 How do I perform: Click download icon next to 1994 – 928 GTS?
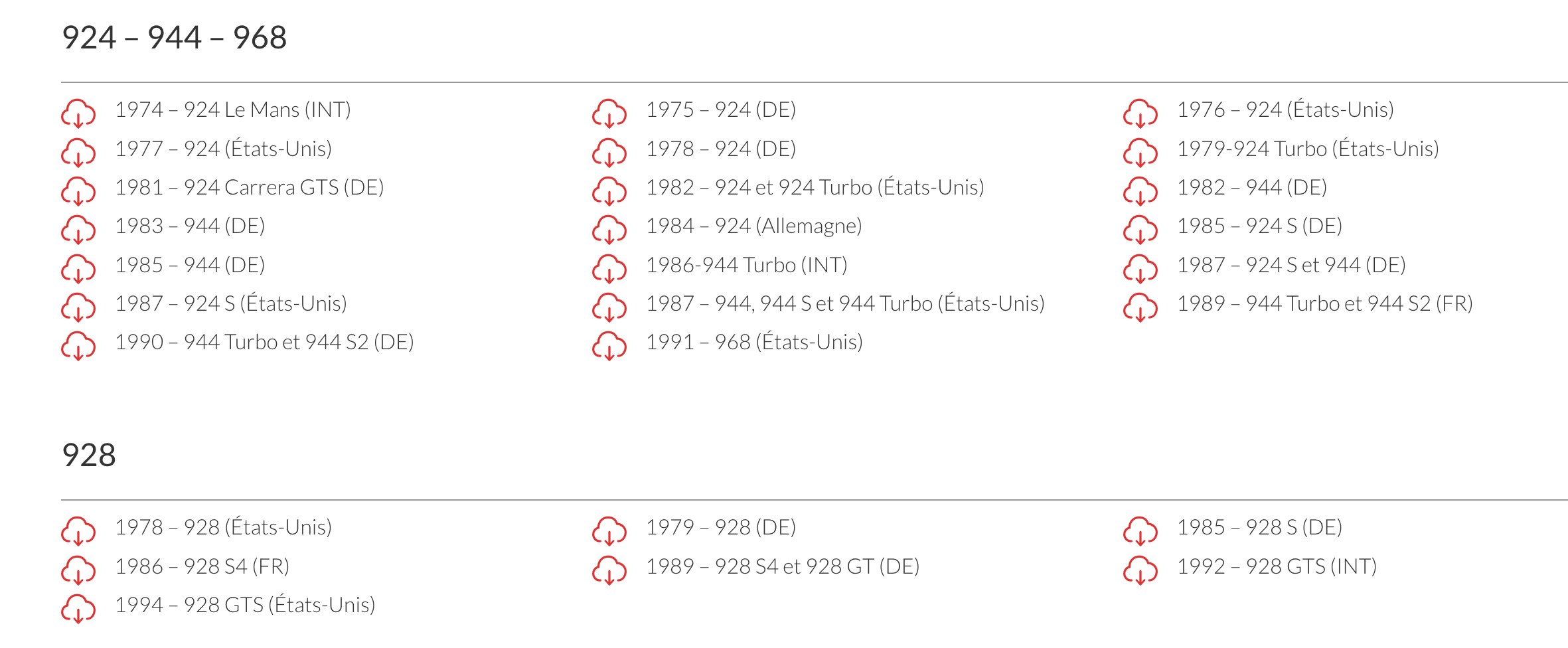[78, 609]
